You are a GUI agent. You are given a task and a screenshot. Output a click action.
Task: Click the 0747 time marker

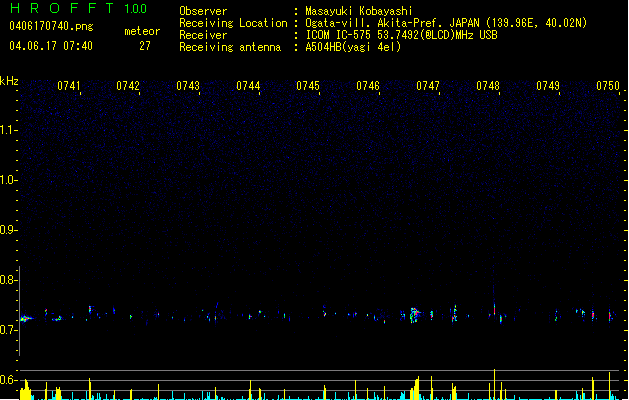click(x=428, y=86)
